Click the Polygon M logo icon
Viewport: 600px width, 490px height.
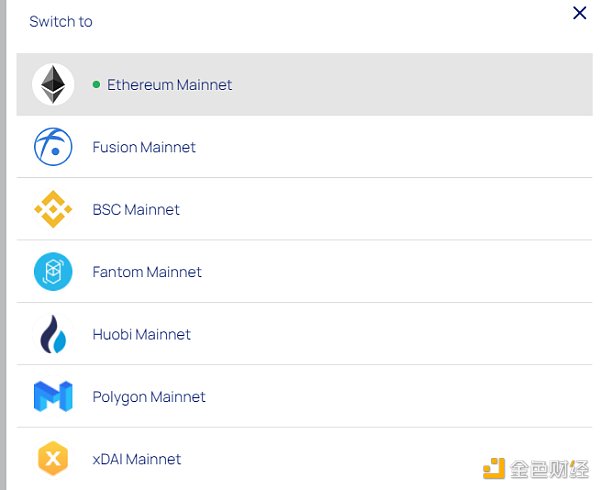click(53, 397)
